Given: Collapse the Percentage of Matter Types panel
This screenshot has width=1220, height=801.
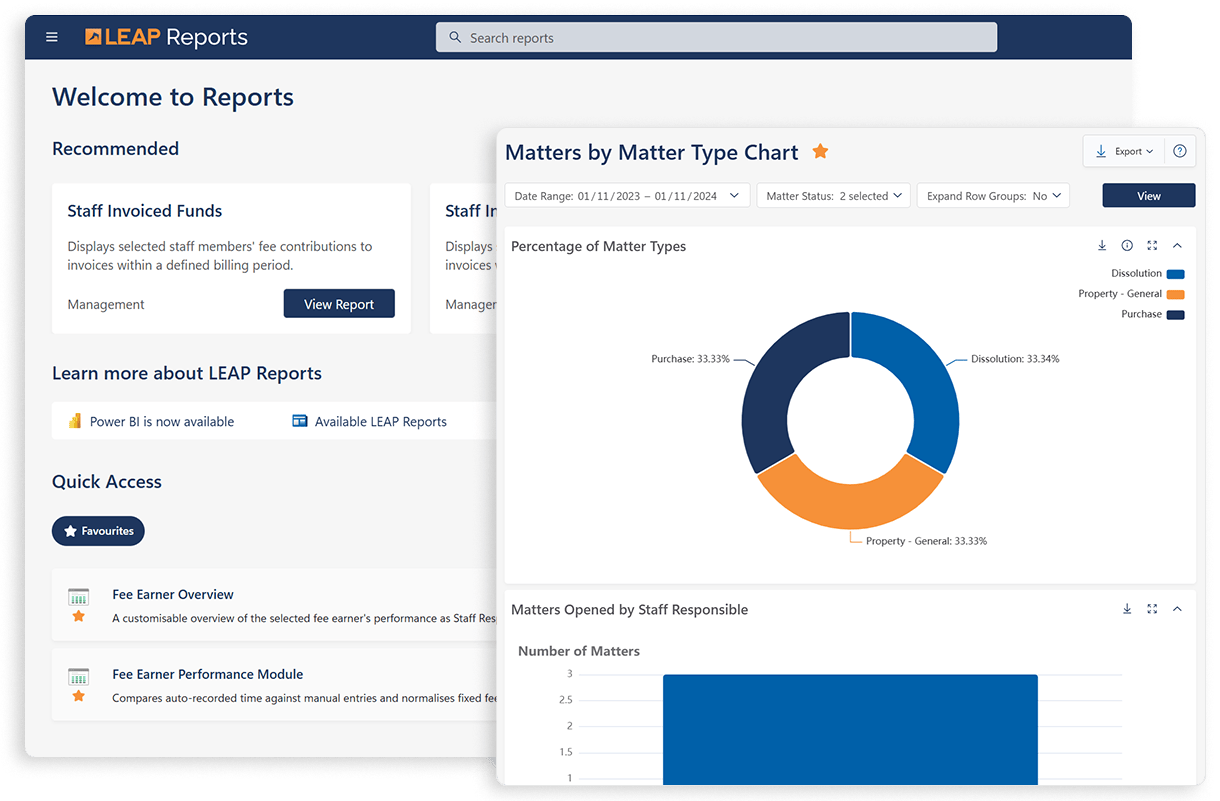Looking at the screenshot, I should click(1177, 246).
